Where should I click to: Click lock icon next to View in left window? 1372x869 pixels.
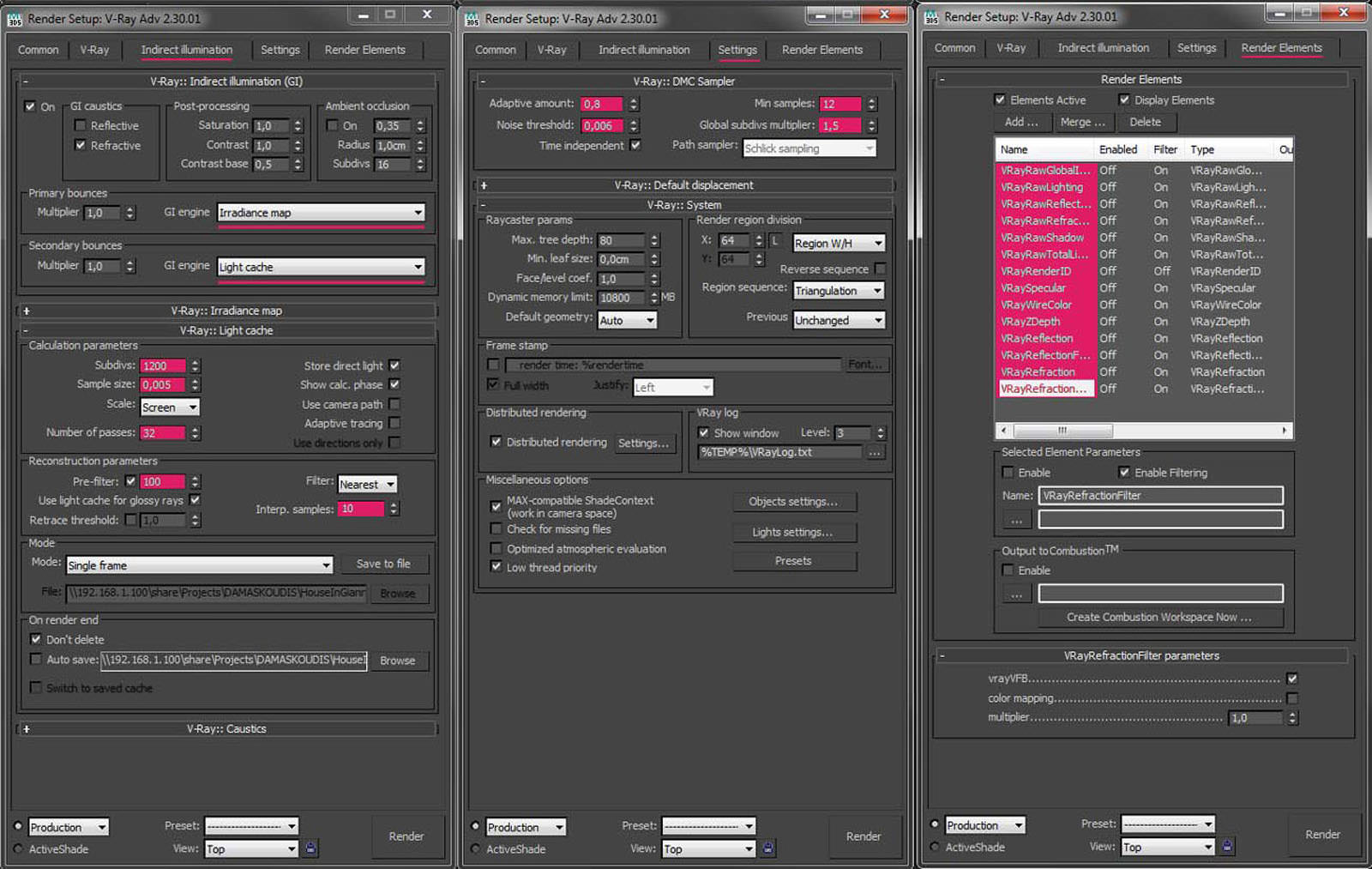pyautogui.click(x=310, y=848)
